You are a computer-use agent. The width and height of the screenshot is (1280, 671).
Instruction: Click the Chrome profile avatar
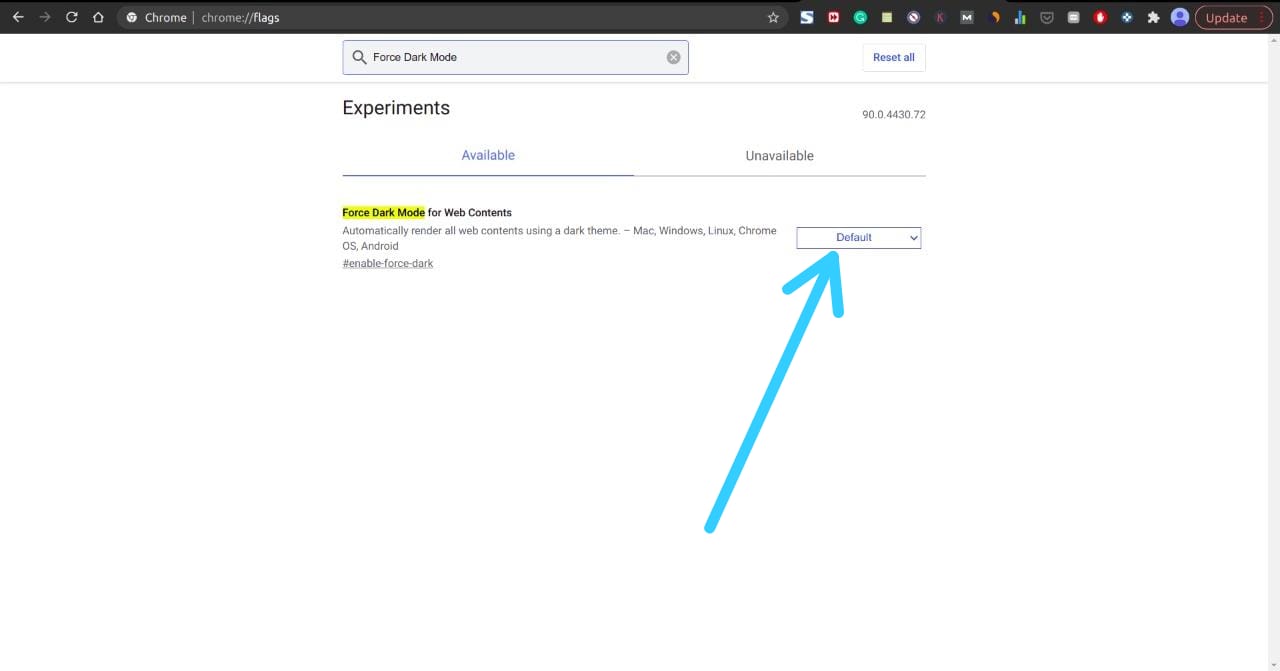click(x=1178, y=17)
